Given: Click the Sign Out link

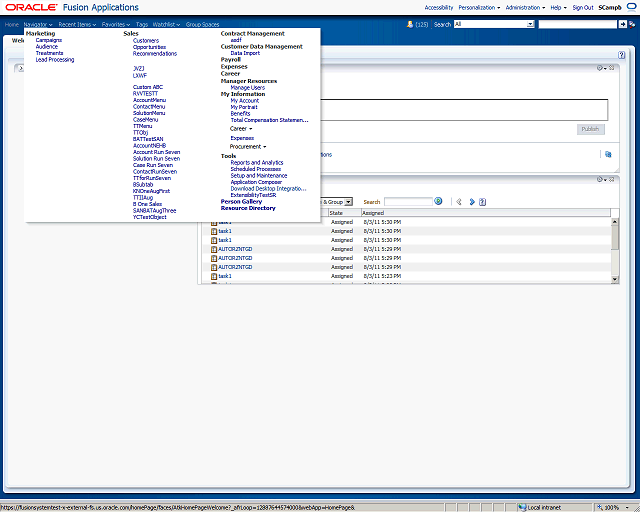Looking at the screenshot, I should point(583,7).
